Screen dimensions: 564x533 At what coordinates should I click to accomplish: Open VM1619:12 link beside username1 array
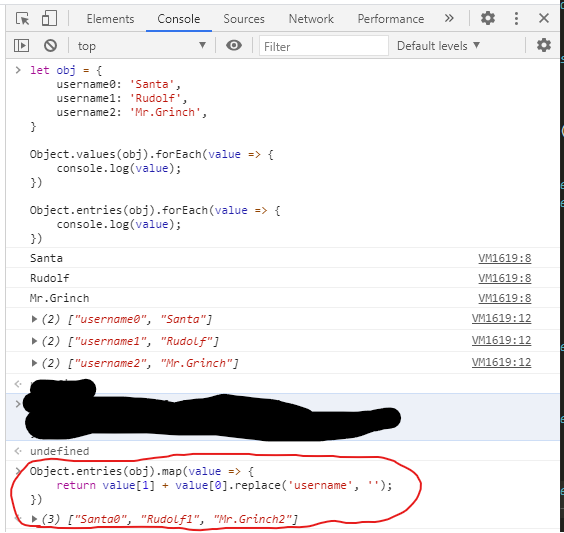(501, 340)
